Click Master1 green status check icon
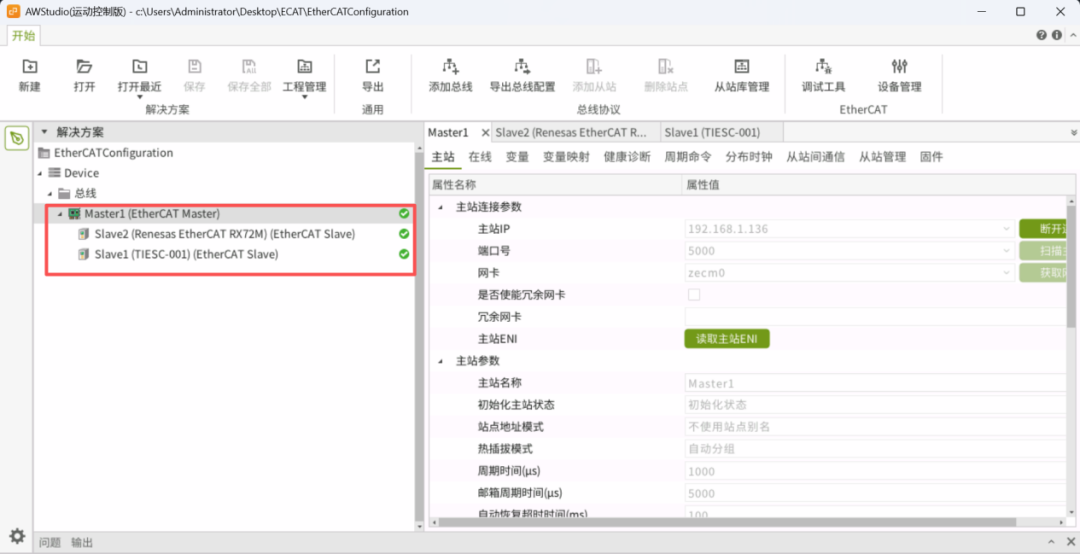The image size is (1080, 554). (404, 214)
